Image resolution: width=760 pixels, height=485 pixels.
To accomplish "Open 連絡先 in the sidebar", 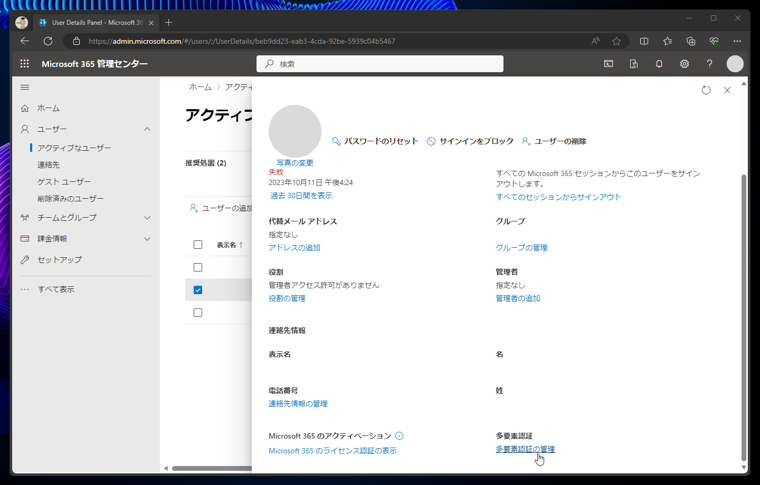I will coord(48,165).
